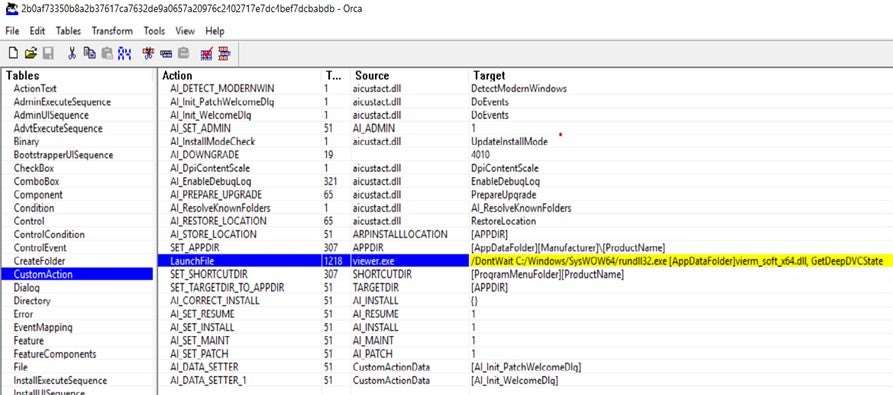Click the New file toolbar icon
893x395 pixels.
(13, 54)
